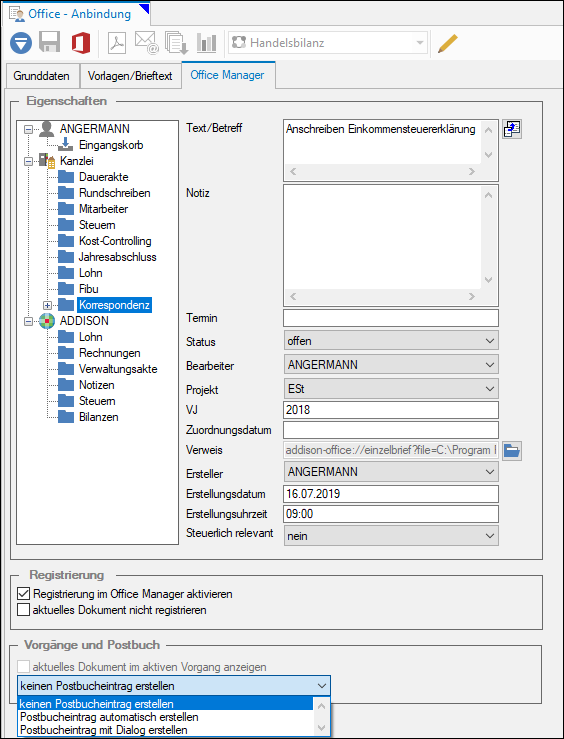The width and height of the screenshot is (564, 739).
Task: Open the Projekt dropdown showing ESt
Action: pyautogui.click(x=391, y=389)
